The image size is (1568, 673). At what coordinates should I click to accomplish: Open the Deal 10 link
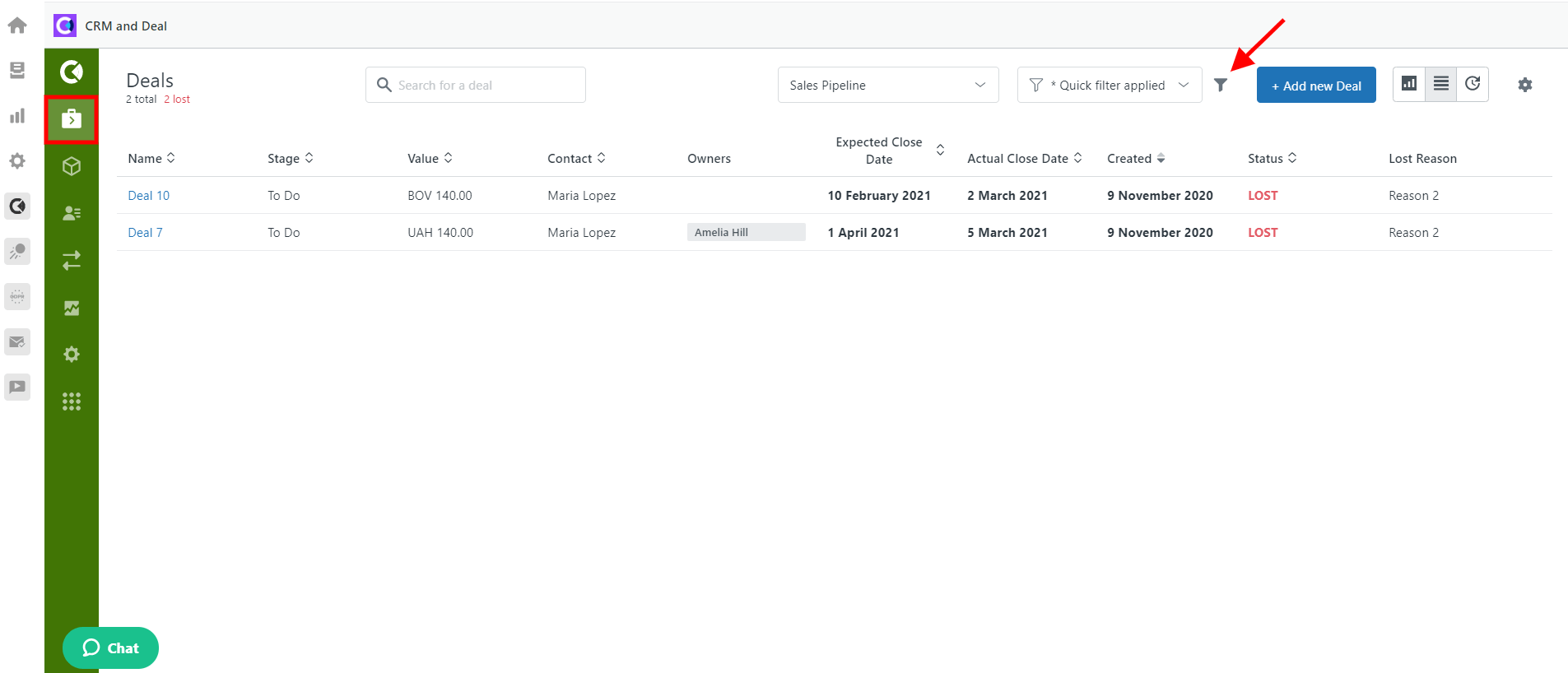149,195
